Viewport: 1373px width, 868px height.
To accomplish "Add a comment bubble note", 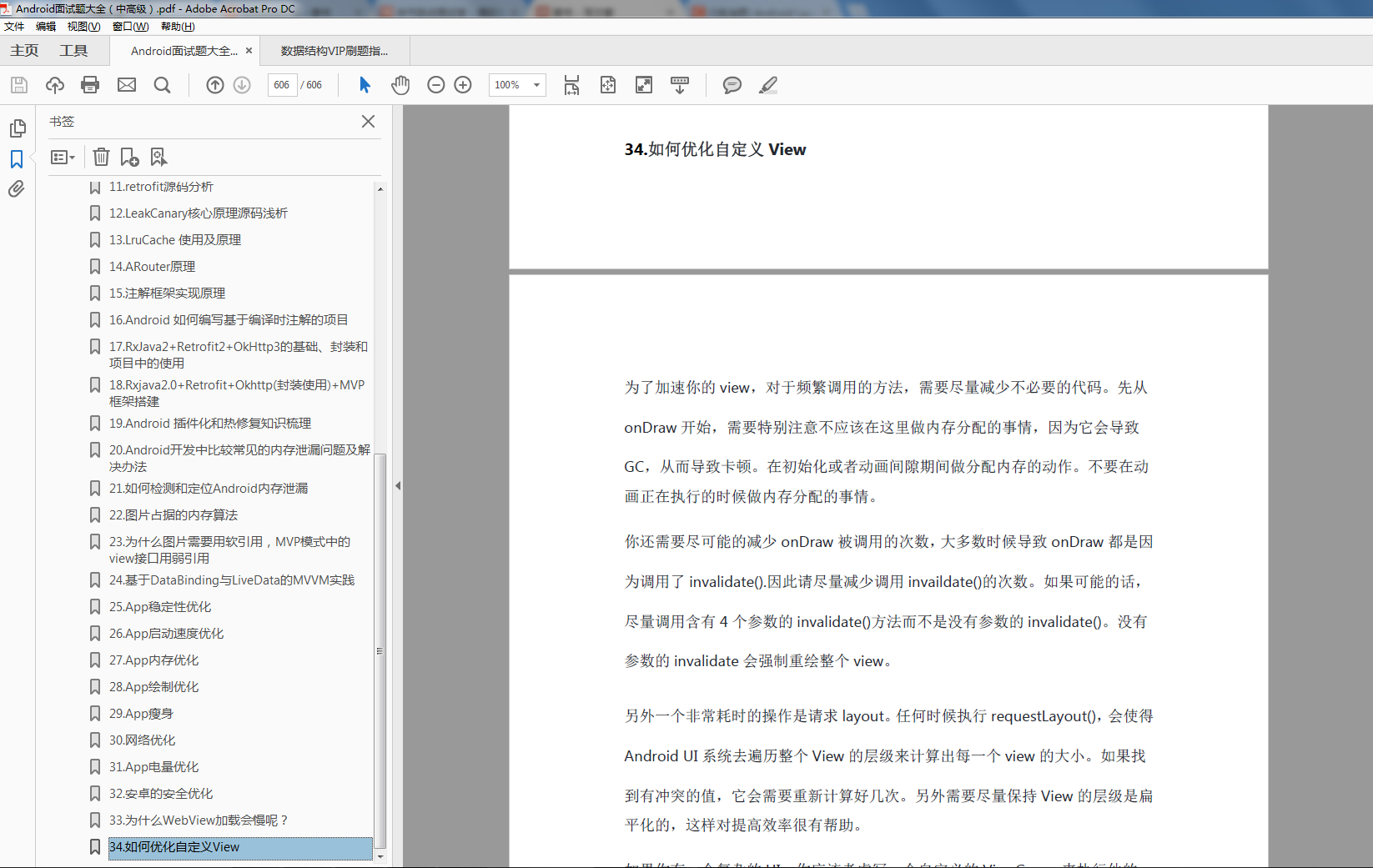I will 732,85.
